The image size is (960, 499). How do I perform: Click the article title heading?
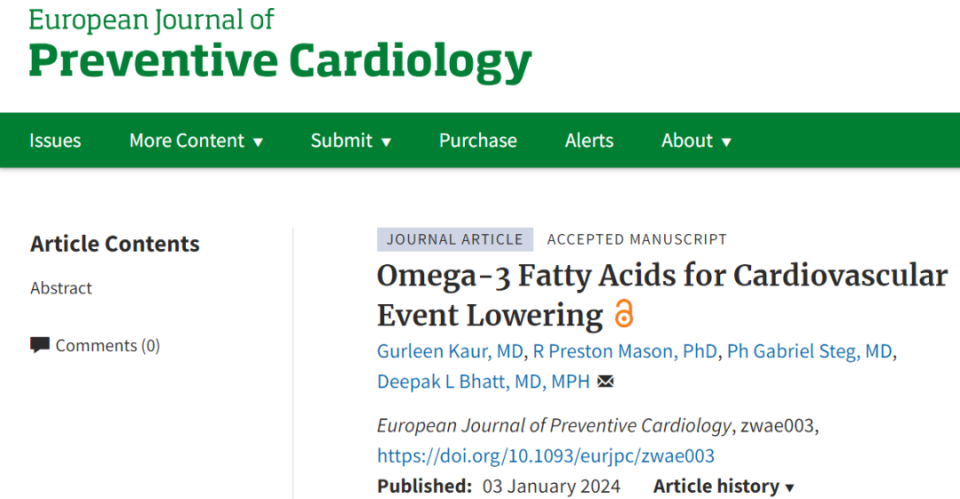(x=661, y=294)
